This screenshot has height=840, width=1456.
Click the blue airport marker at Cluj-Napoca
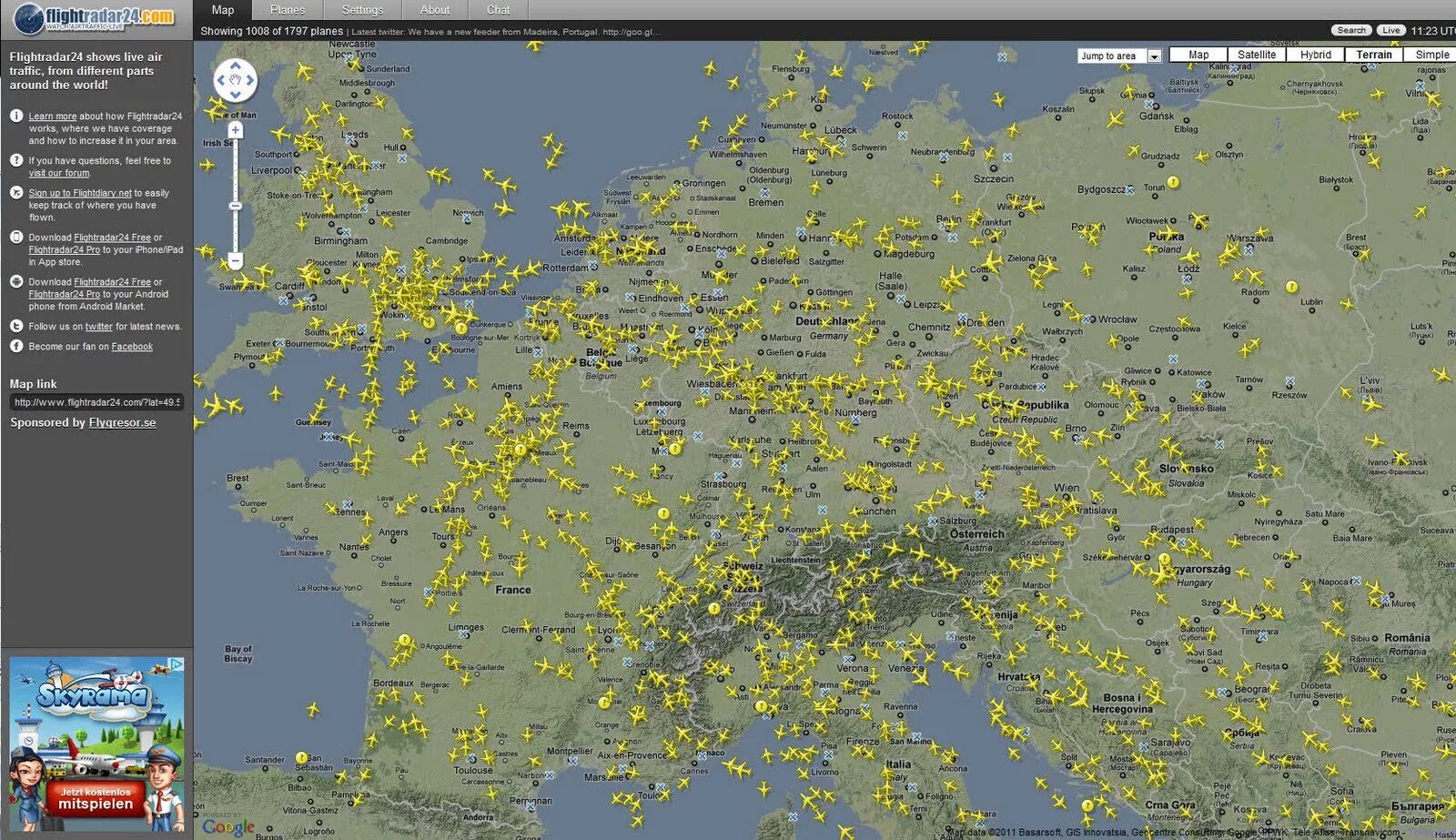pos(1356,581)
